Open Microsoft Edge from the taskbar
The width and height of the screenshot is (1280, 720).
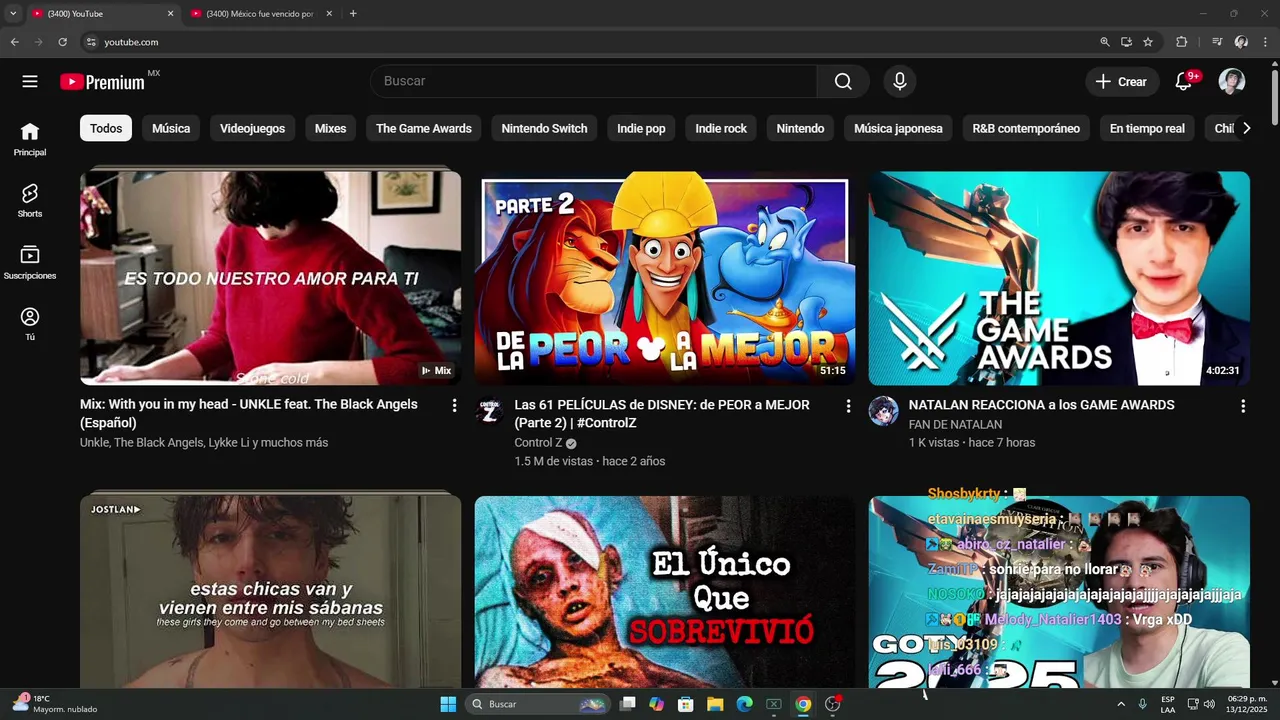[744, 704]
